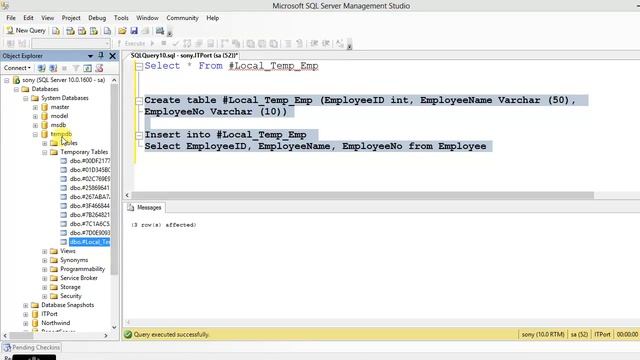Open the Project menu
The height and width of the screenshot is (360, 640).
(x=71, y=18)
